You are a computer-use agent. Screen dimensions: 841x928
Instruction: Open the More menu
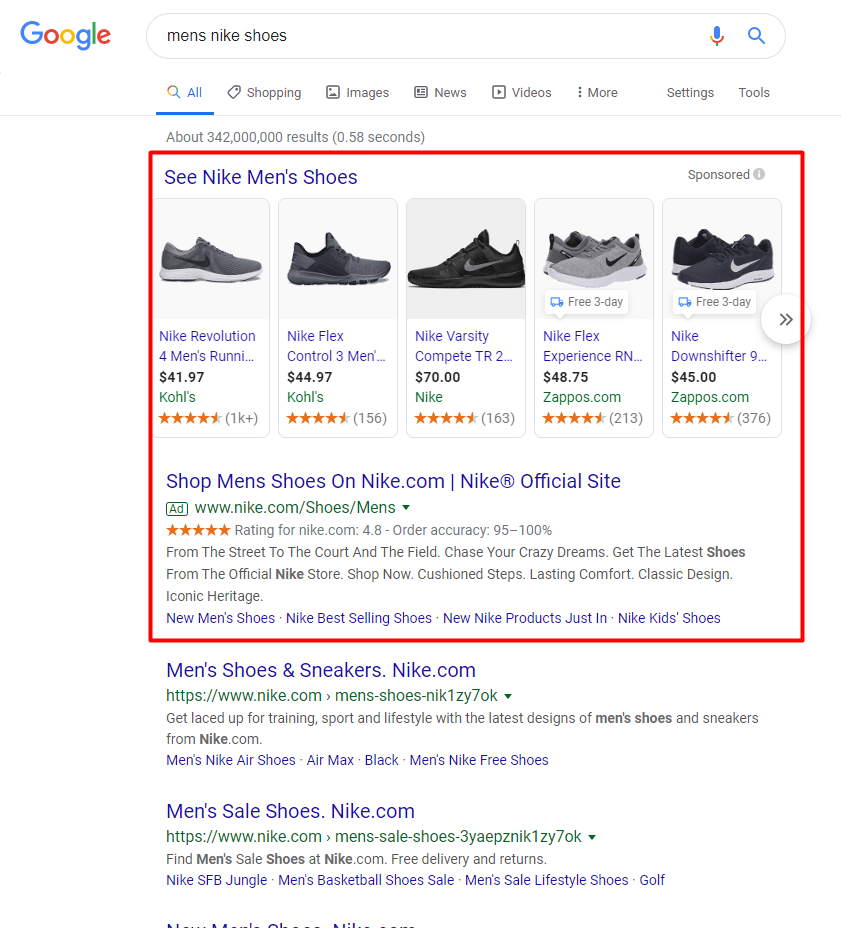coord(597,92)
